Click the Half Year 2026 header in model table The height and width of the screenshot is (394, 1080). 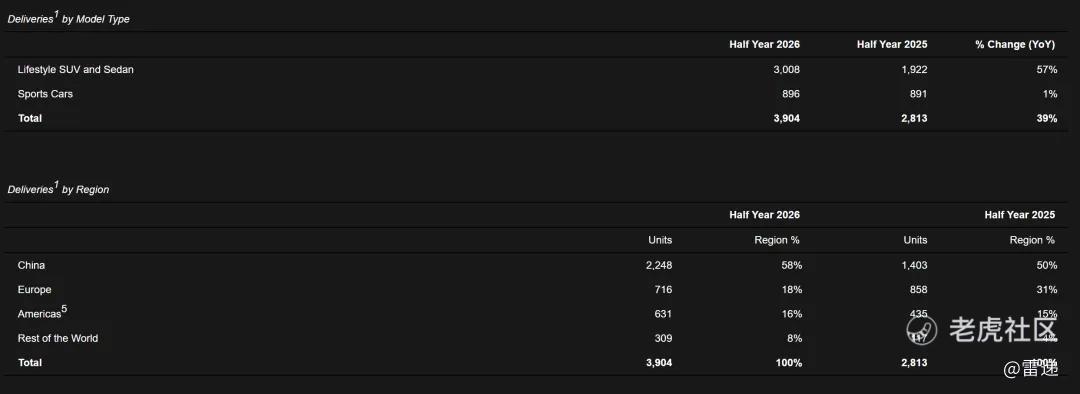click(765, 44)
